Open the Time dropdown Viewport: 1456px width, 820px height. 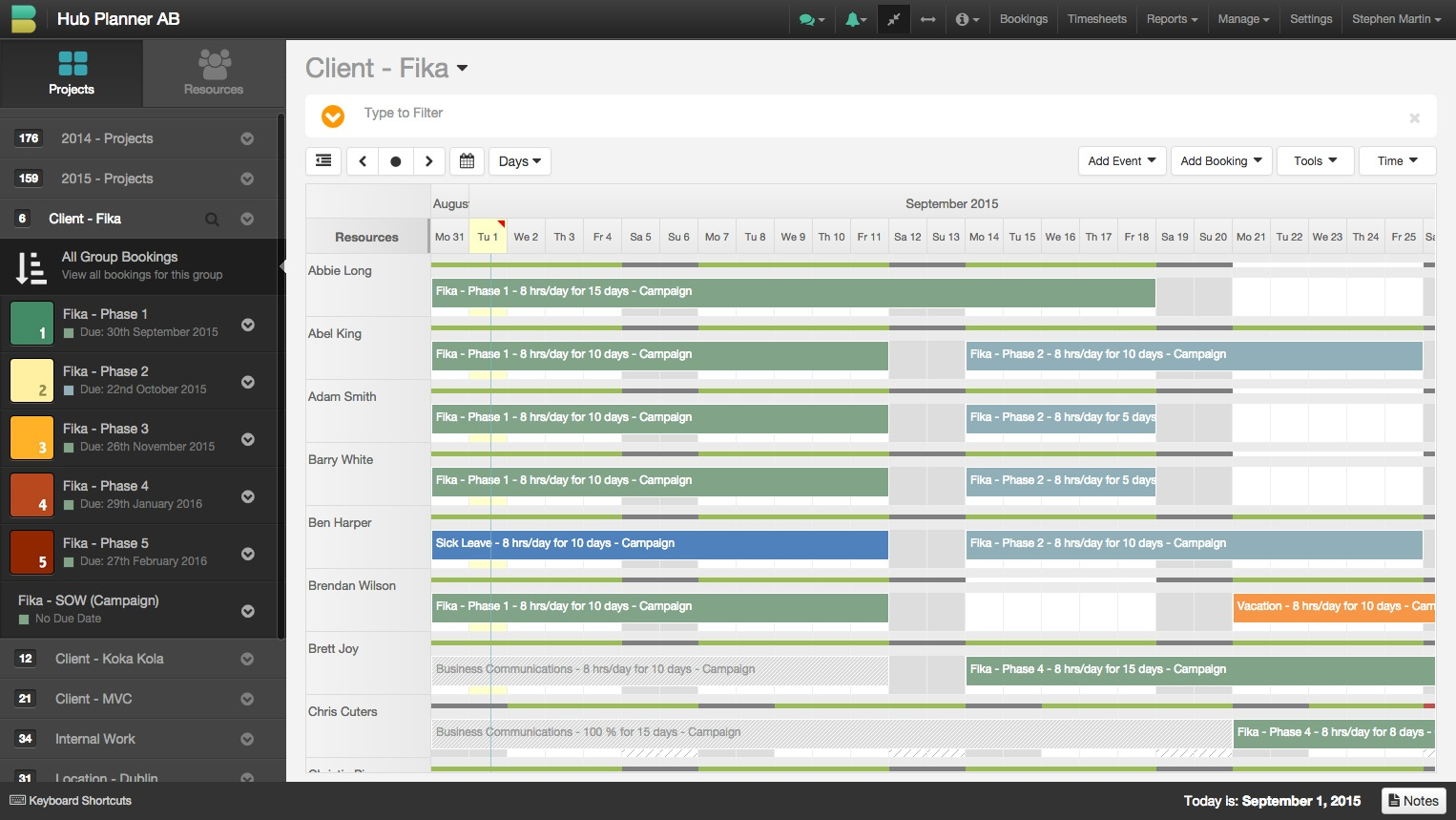(x=1398, y=161)
